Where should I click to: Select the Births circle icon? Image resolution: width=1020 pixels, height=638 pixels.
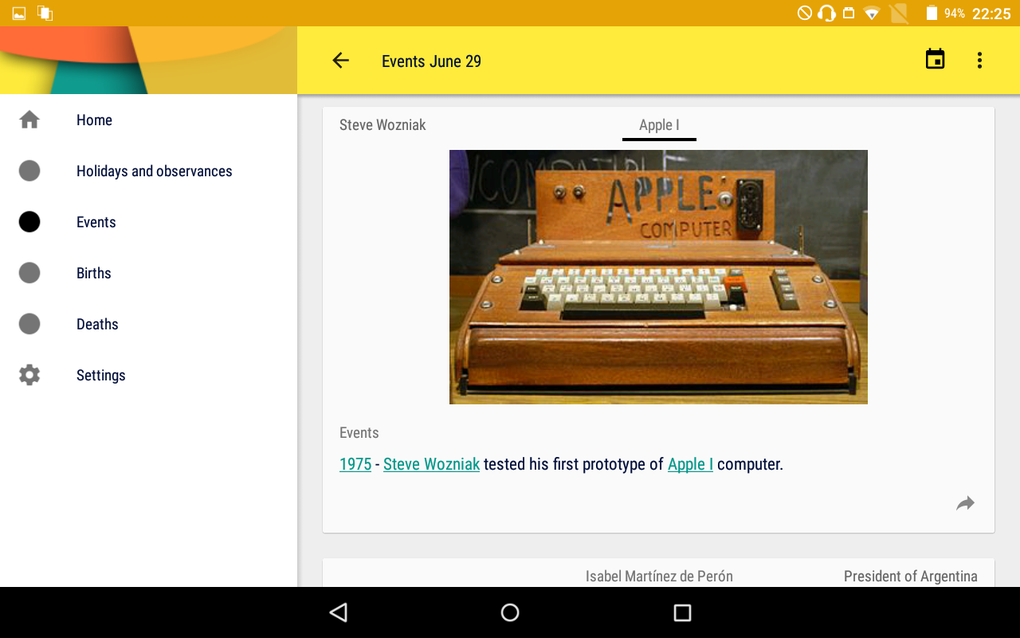pos(29,273)
